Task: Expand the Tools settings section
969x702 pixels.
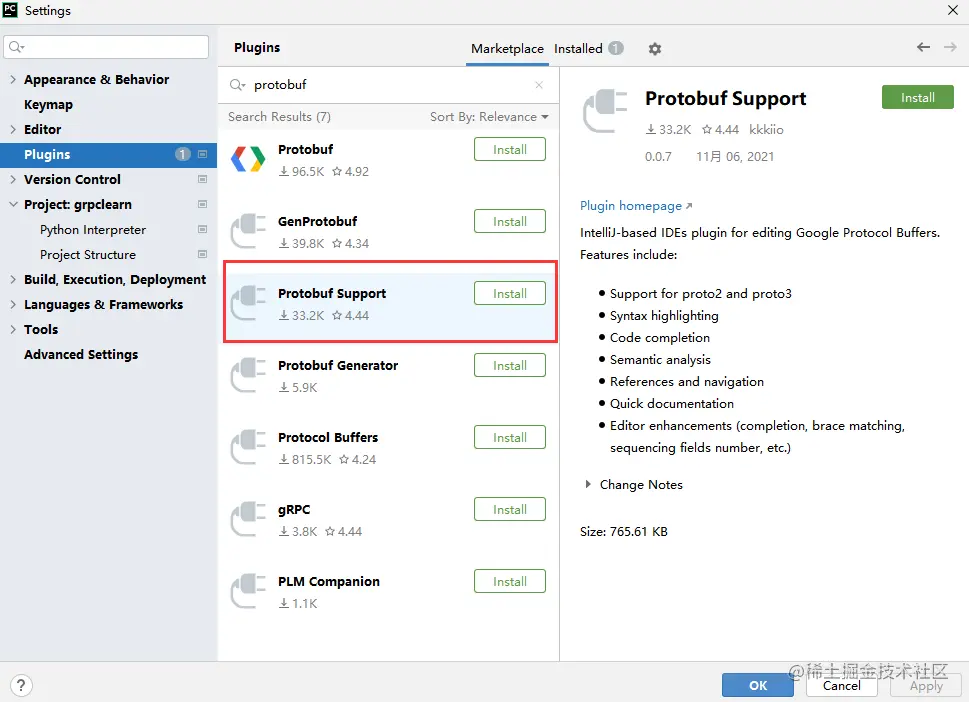Action: click(x=13, y=329)
